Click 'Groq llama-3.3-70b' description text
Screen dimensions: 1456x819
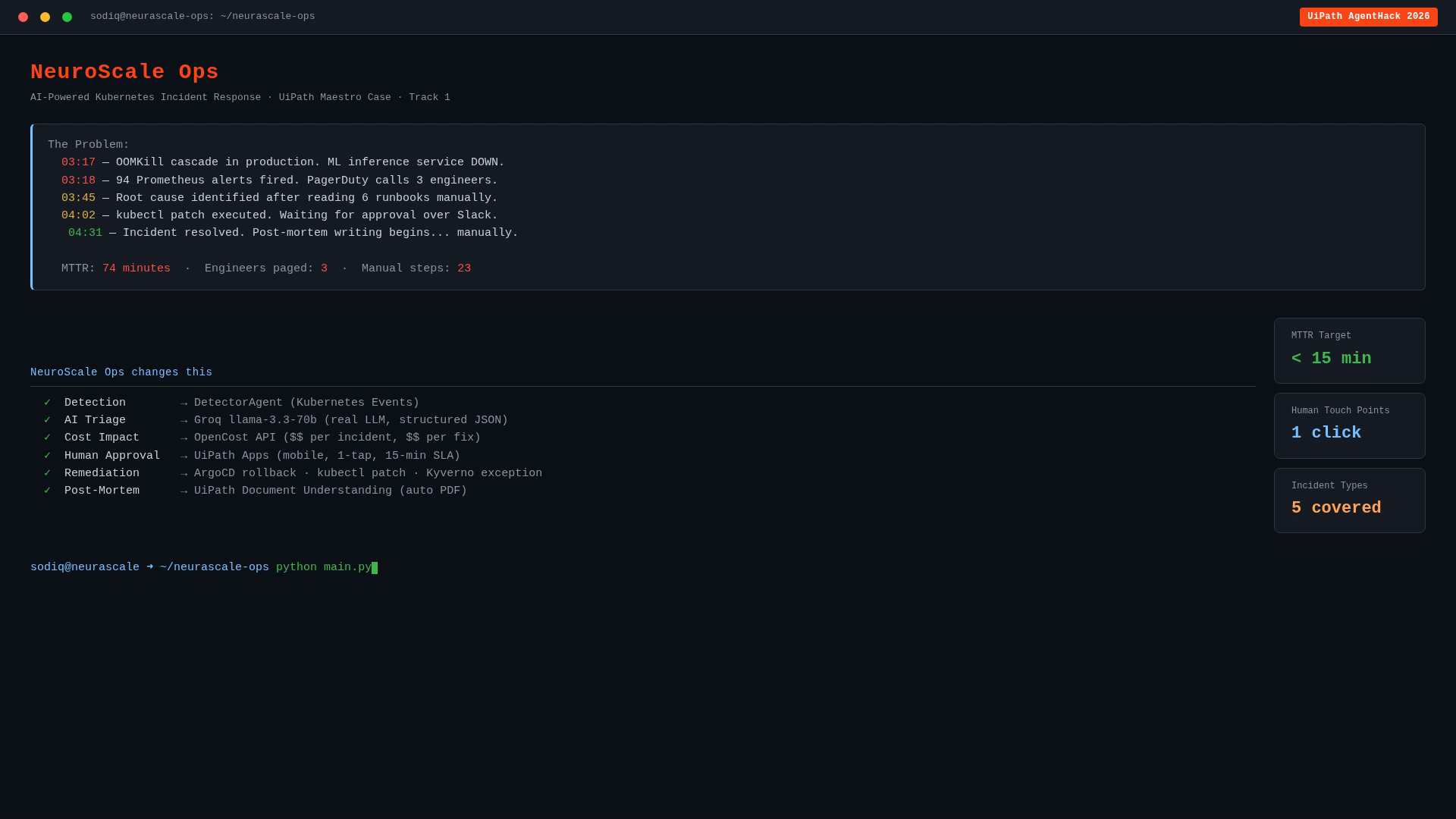tap(351, 420)
